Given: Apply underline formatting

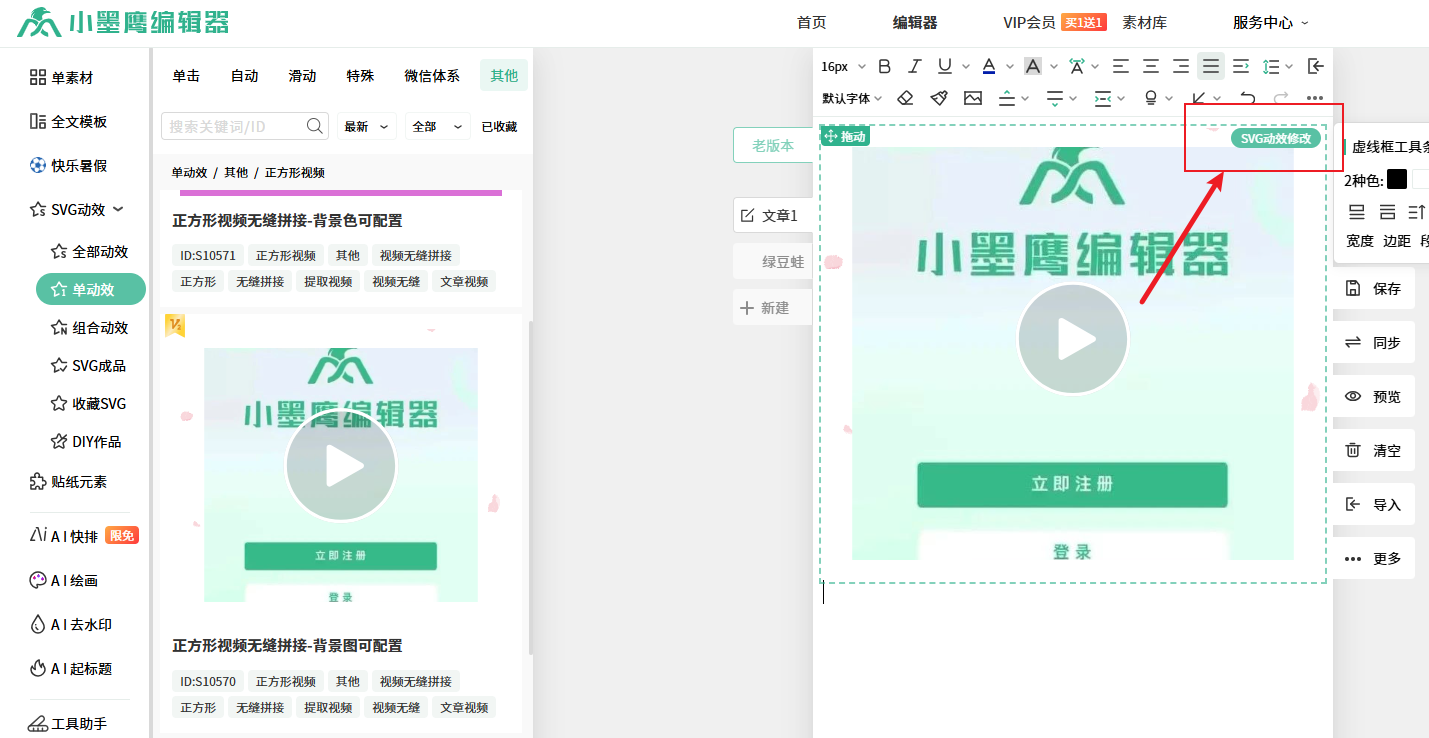Looking at the screenshot, I should pyautogui.click(x=945, y=66).
